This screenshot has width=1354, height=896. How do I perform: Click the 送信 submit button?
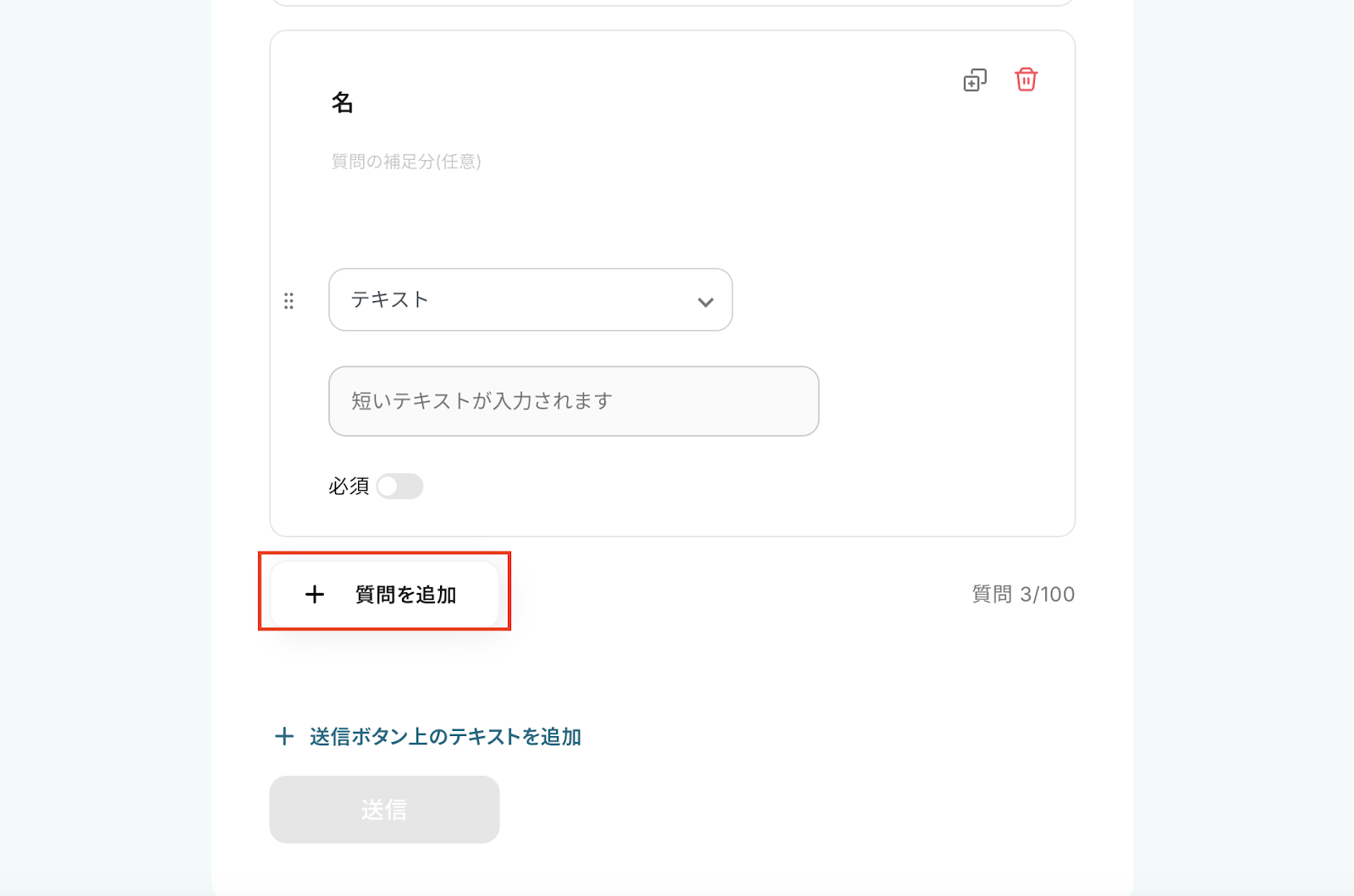pyautogui.click(x=384, y=810)
